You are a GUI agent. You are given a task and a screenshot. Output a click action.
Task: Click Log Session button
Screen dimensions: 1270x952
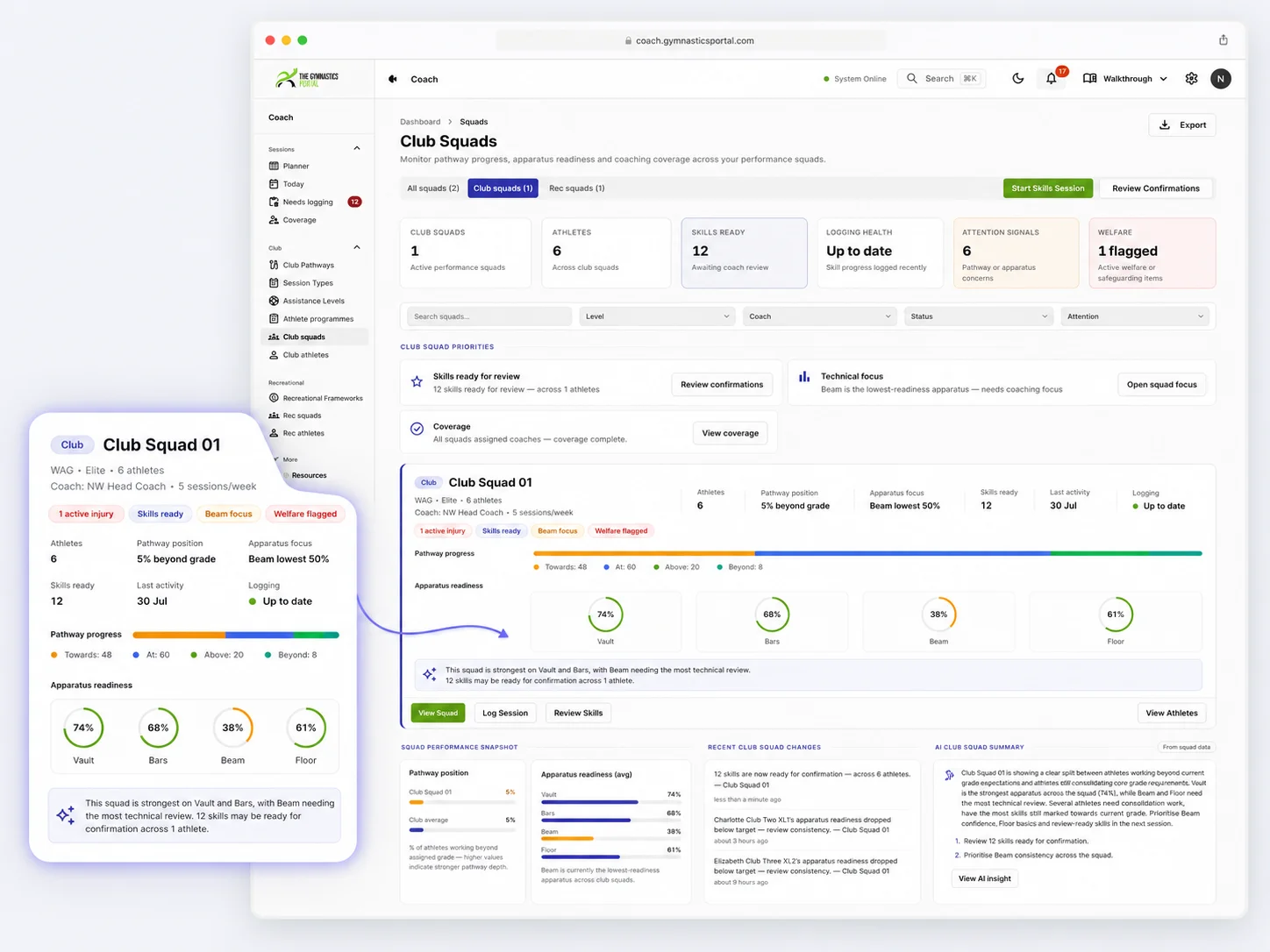tap(505, 713)
